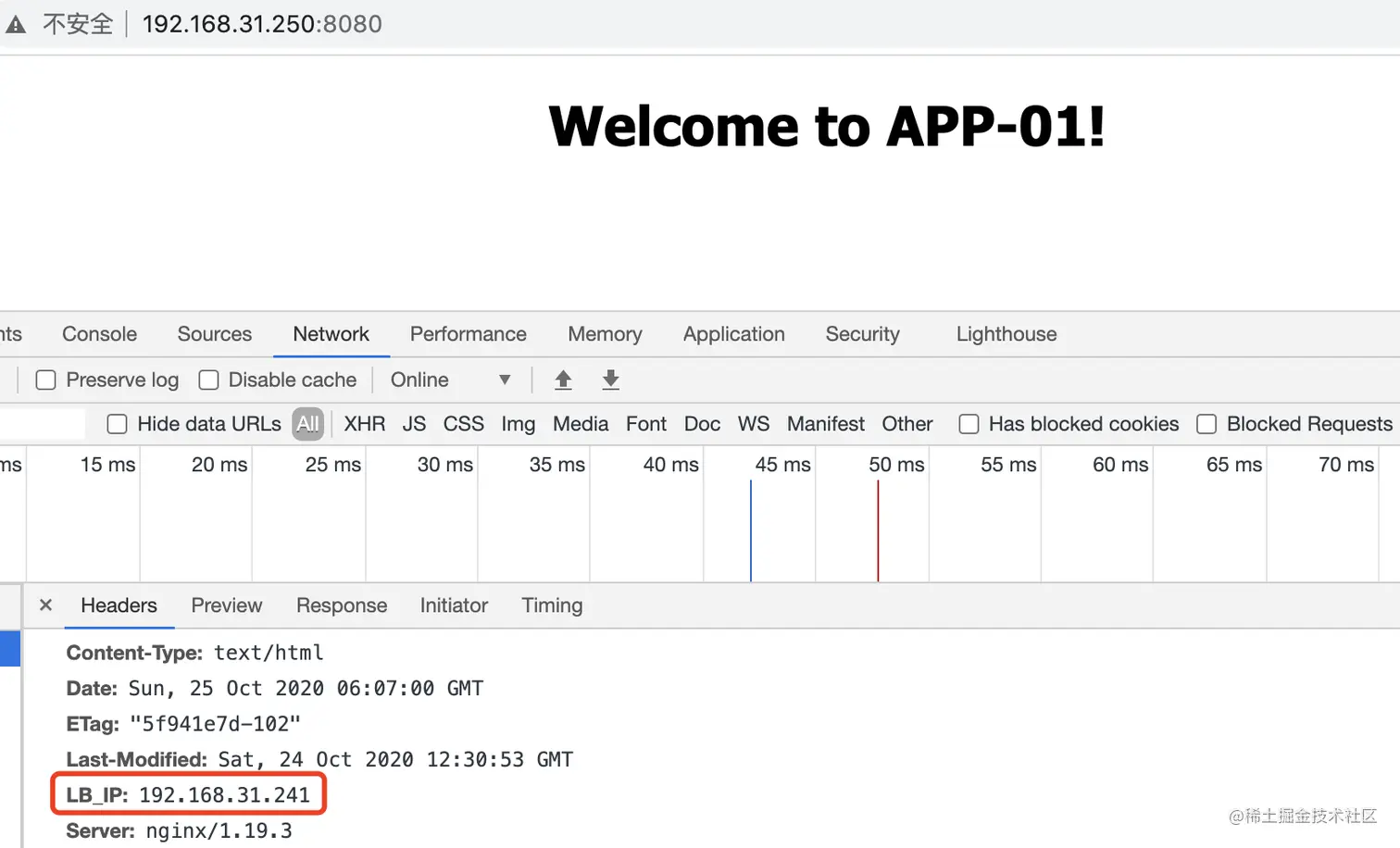Click the 45 ms timeline label
The image size is (1400, 848).
coord(782,465)
